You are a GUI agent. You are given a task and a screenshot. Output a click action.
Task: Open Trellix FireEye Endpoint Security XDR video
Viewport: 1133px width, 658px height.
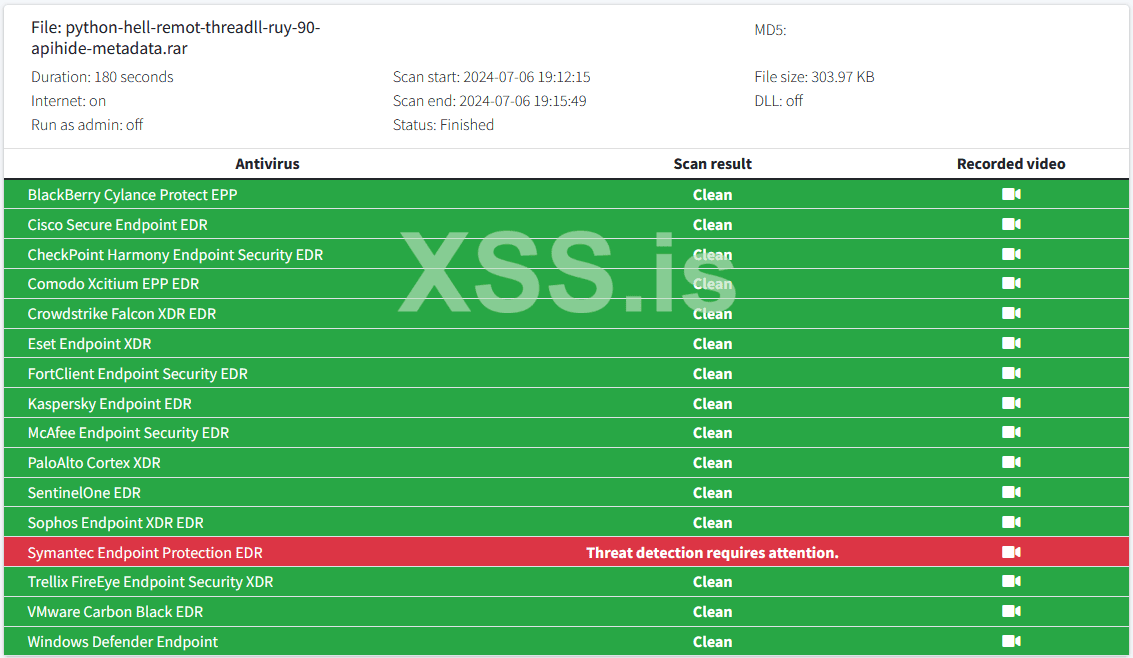(x=1011, y=581)
